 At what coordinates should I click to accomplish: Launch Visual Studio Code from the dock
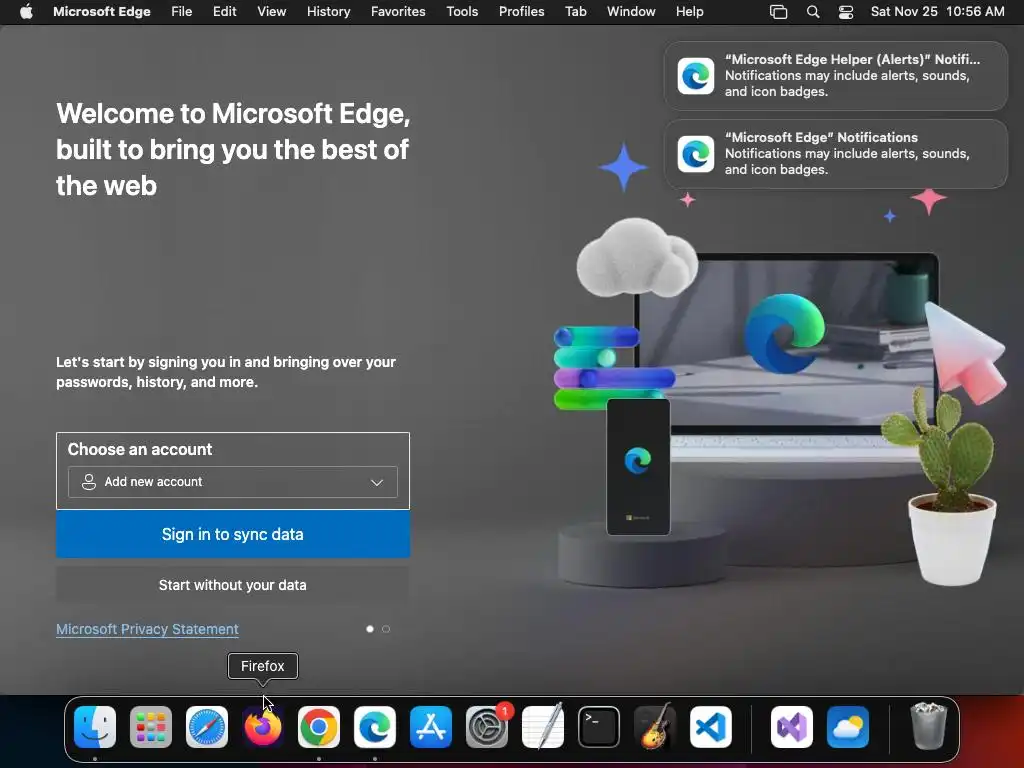711,727
